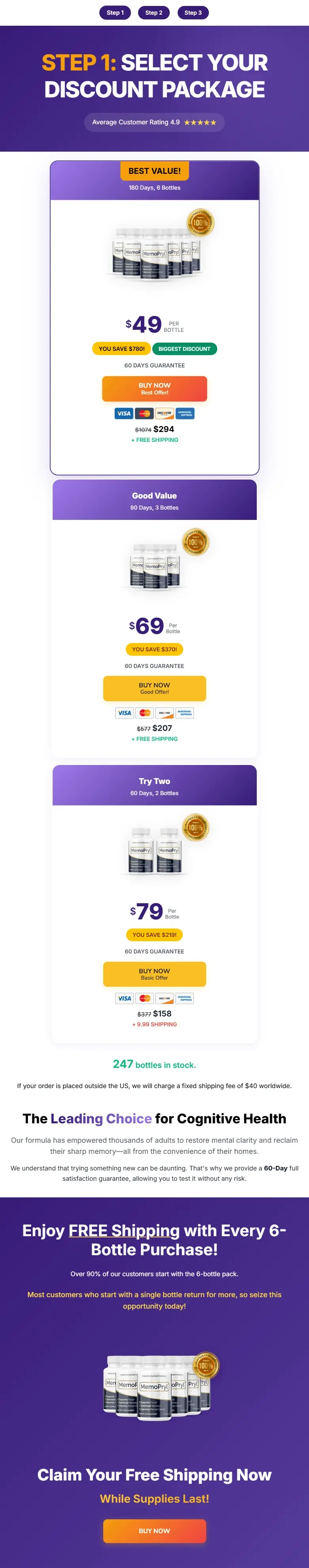Image resolution: width=309 pixels, height=1568 pixels.
Task: Click the BUY NOW button under Claim Your Free Shipping
Action: [x=154, y=1530]
